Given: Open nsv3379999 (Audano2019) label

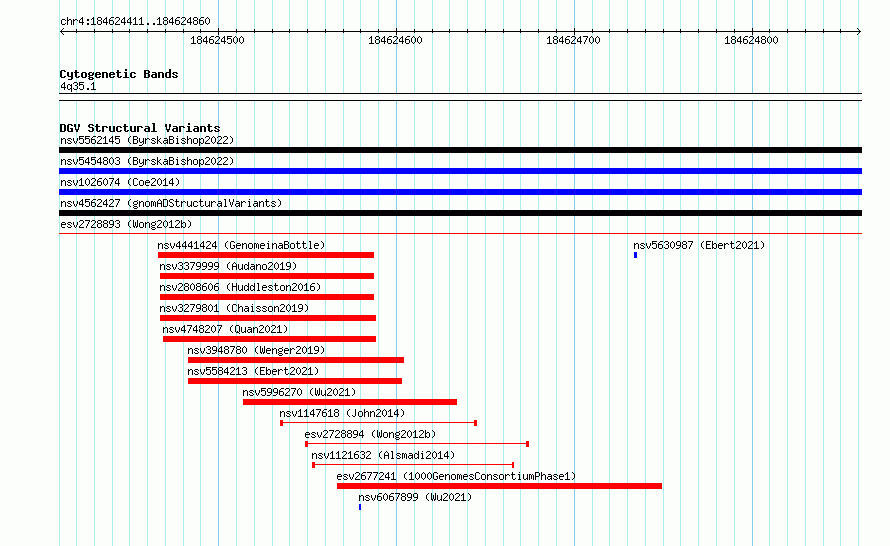Looking at the screenshot, I should point(228,266).
